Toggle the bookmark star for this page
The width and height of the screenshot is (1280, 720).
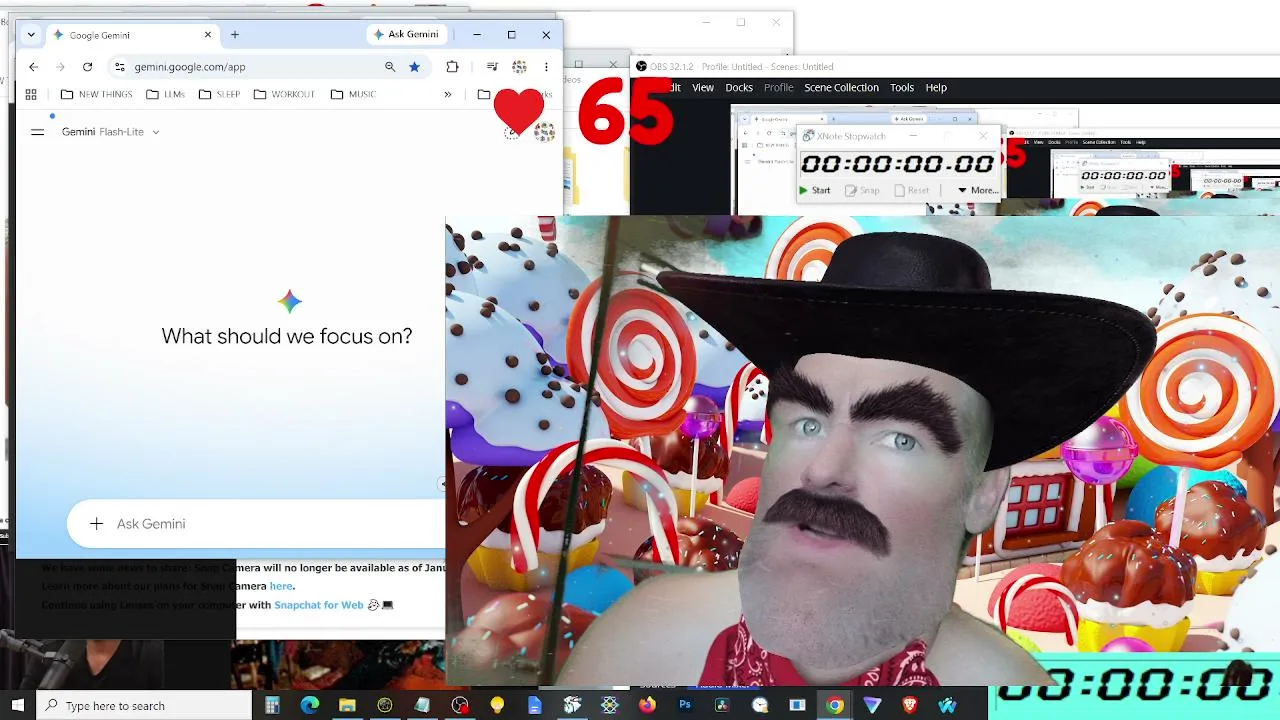pos(414,67)
